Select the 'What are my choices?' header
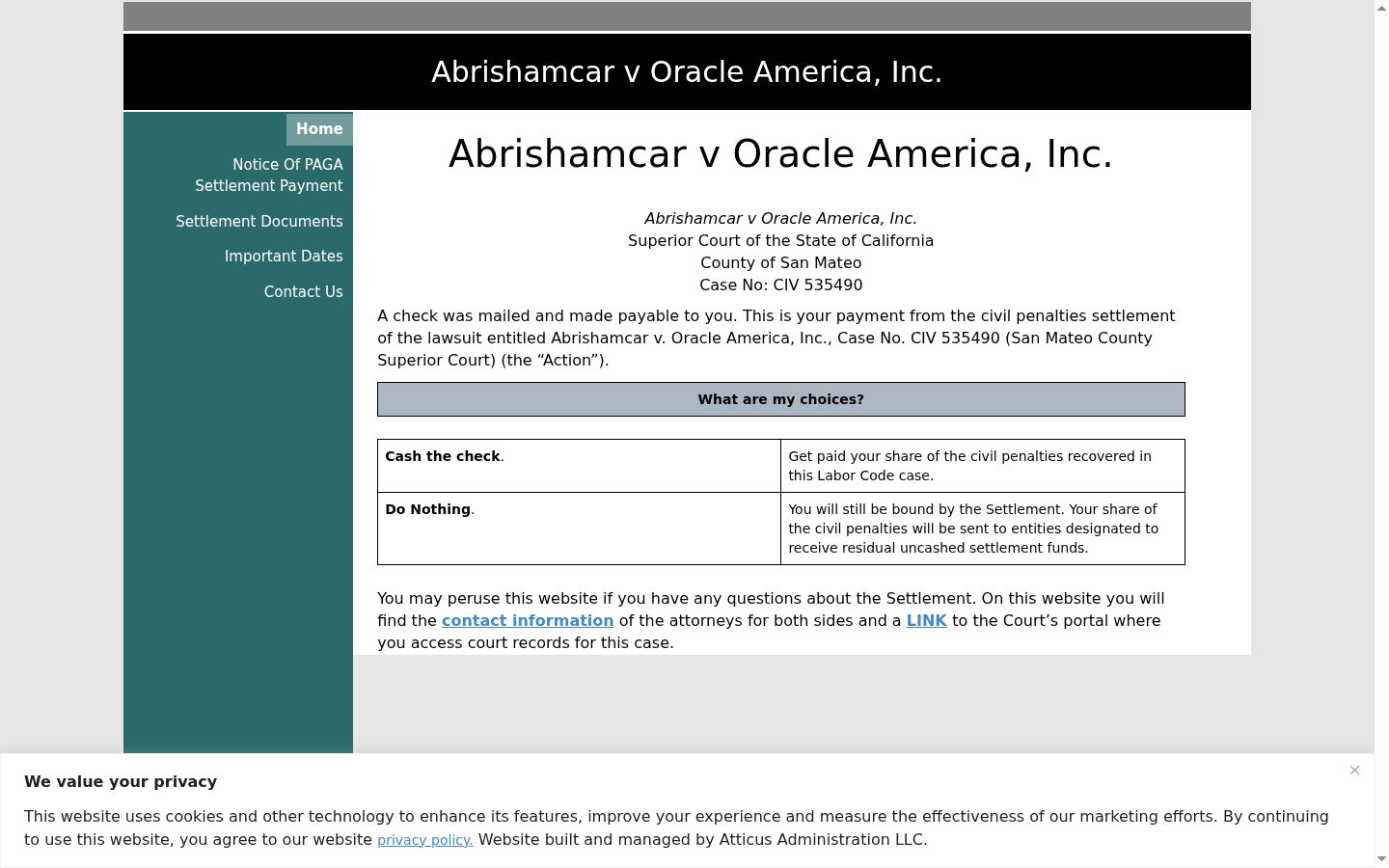 pos(780,399)
